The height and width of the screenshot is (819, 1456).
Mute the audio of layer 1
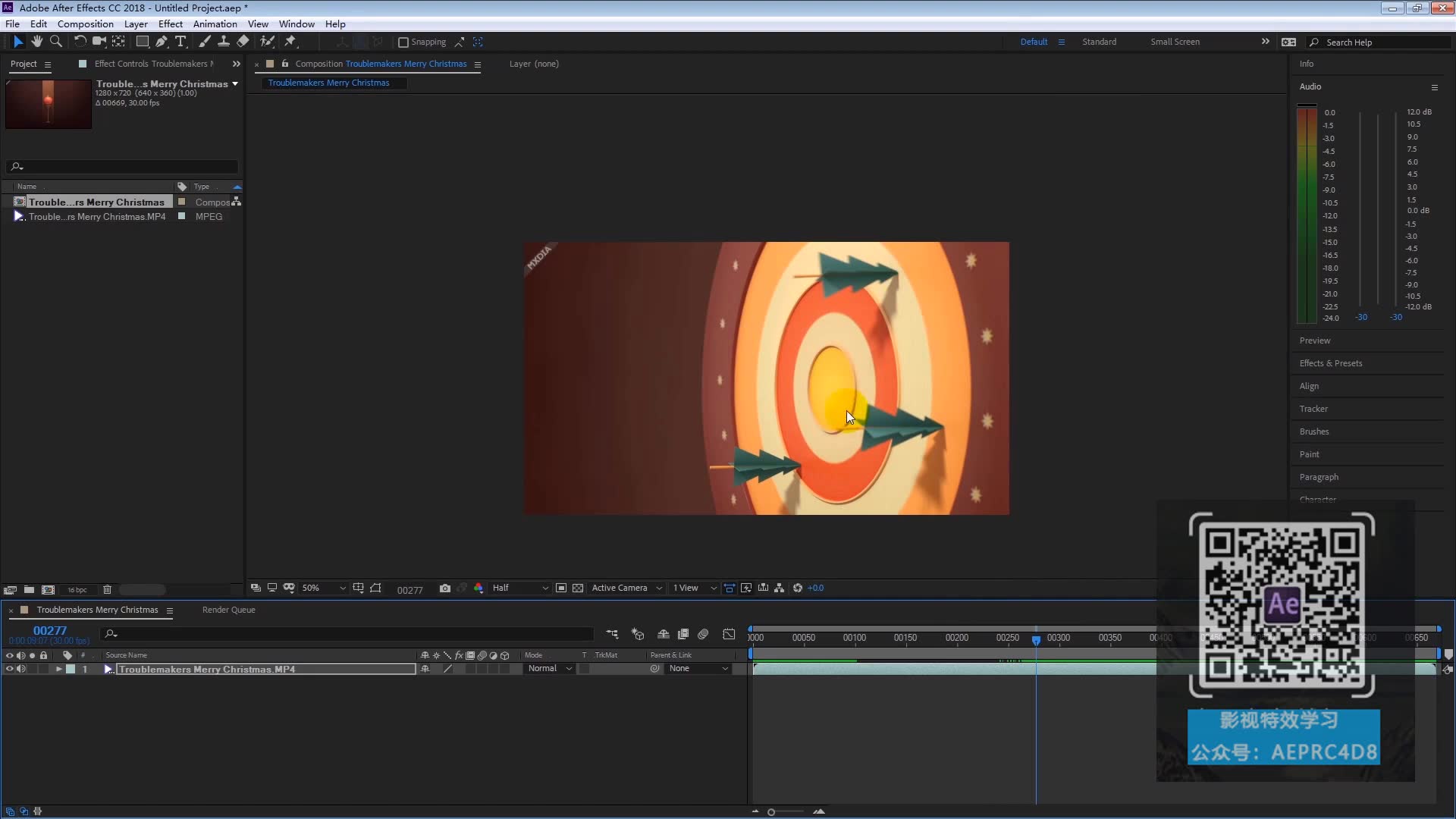[21, 669]
